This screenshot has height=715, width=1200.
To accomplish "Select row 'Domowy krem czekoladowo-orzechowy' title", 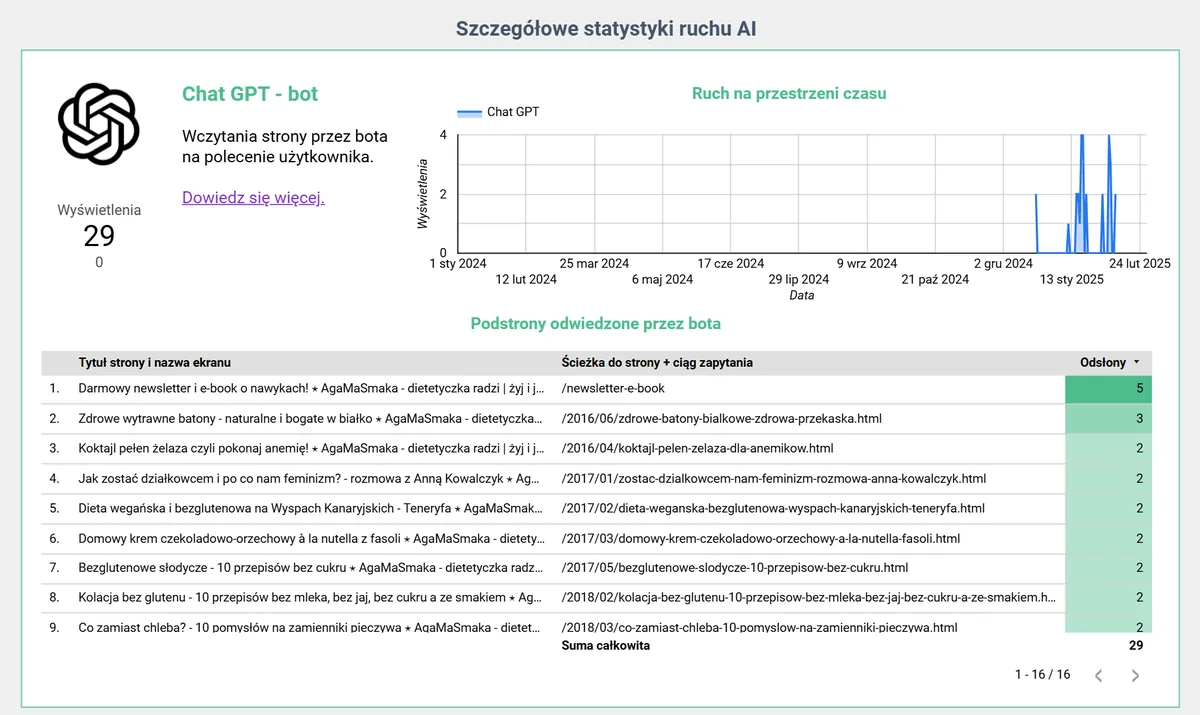I will [312, 539].
